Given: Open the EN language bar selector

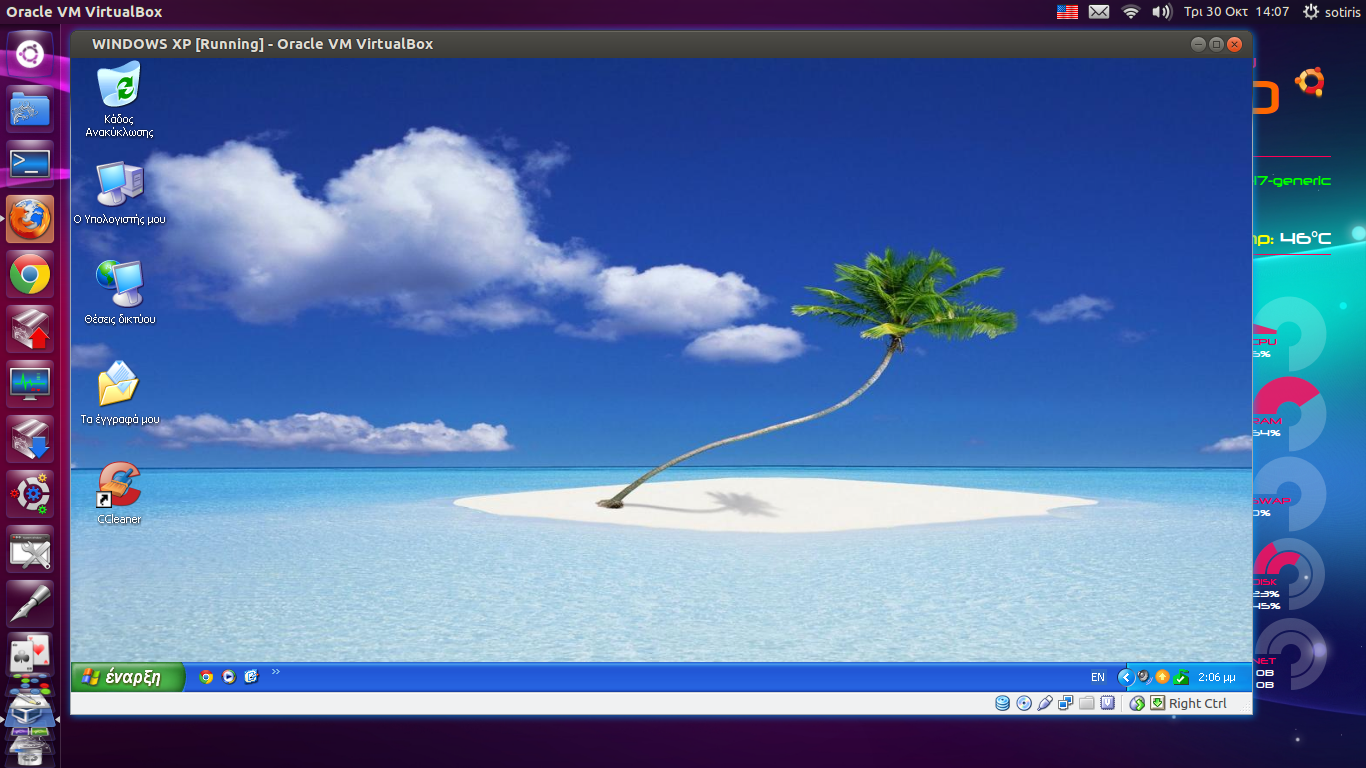Looking at the screenshot, I should point(1097,677).
